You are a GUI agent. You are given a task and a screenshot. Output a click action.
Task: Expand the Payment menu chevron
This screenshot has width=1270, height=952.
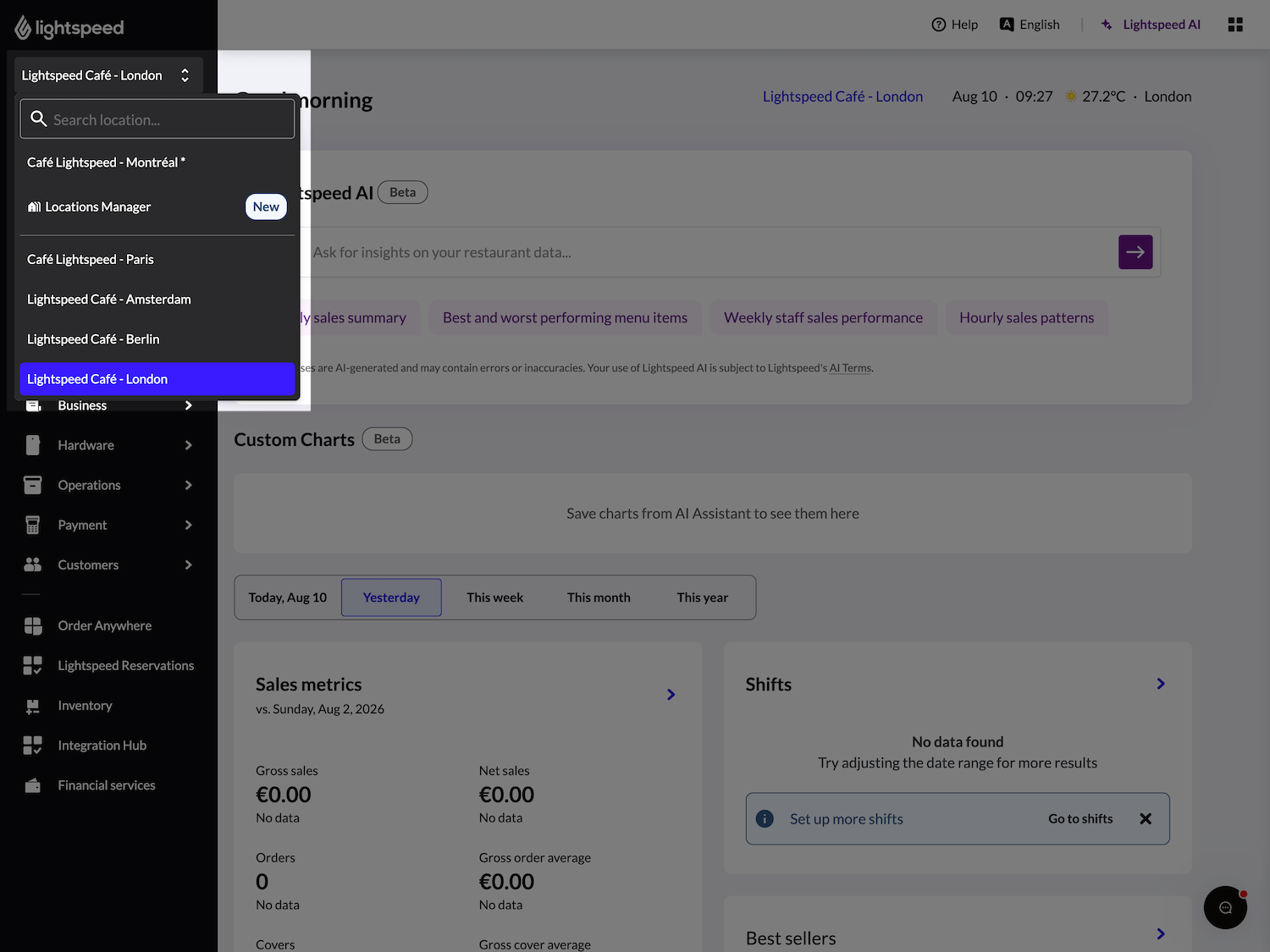click(188, 525)
